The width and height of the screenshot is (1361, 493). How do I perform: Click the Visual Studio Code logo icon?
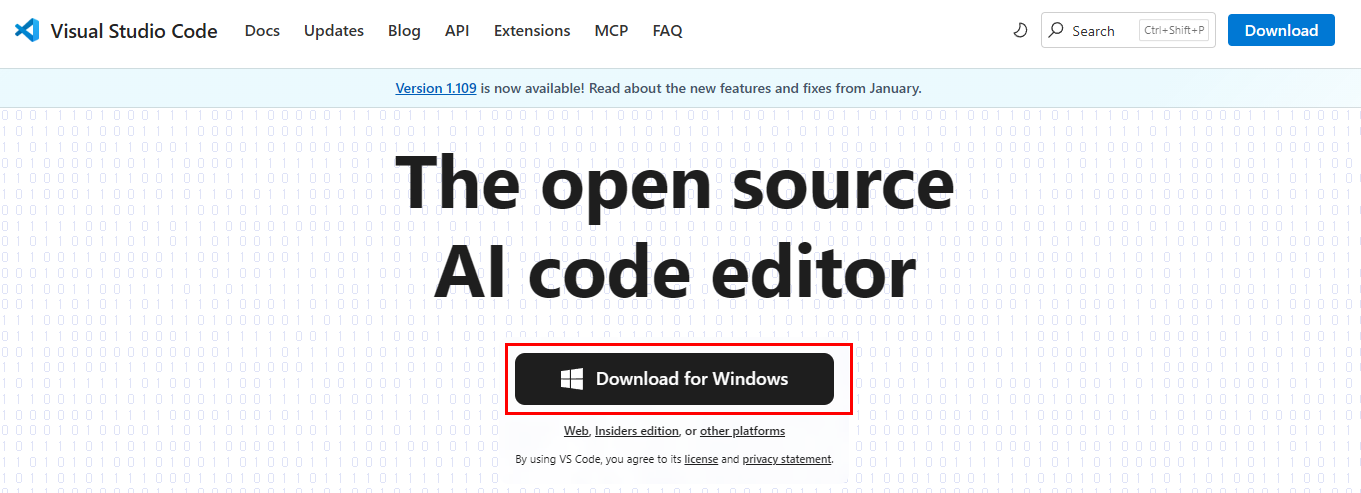coord(27,30)
